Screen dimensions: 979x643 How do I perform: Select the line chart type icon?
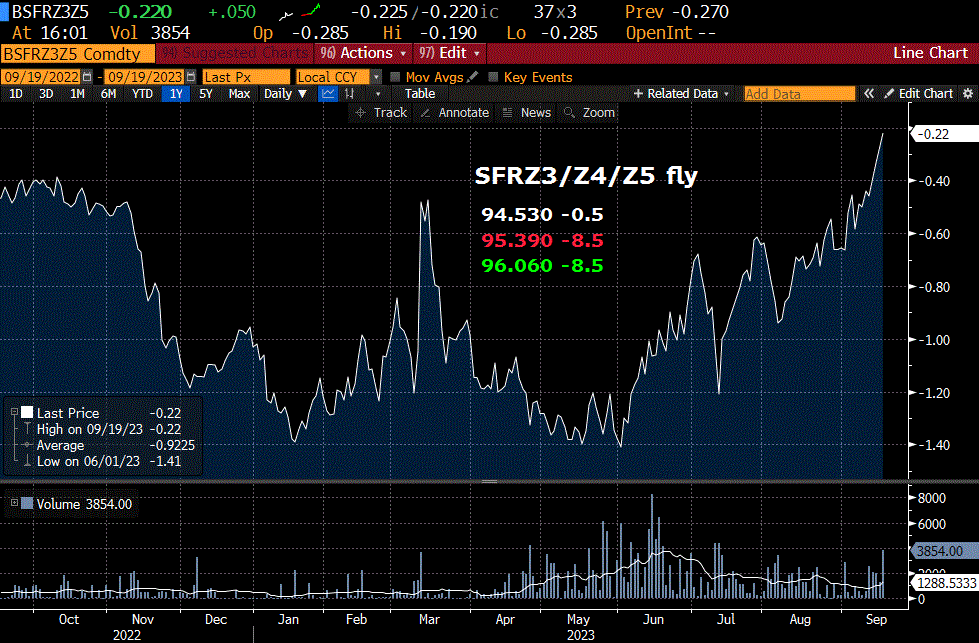tap(328, 94)
